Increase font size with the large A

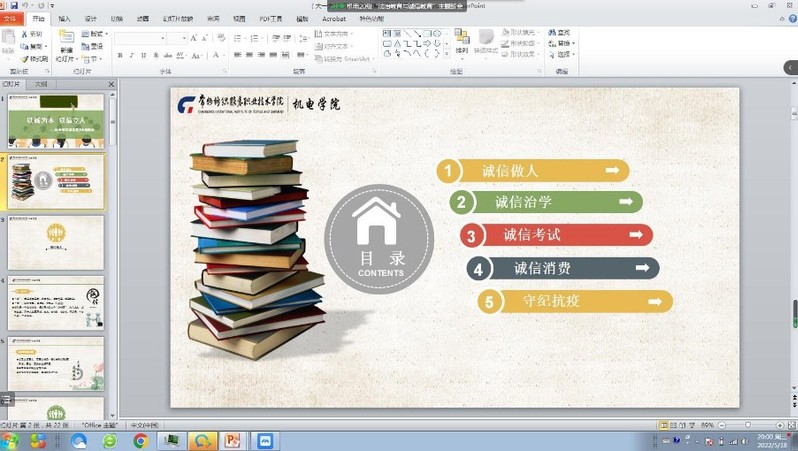(193, 38)
